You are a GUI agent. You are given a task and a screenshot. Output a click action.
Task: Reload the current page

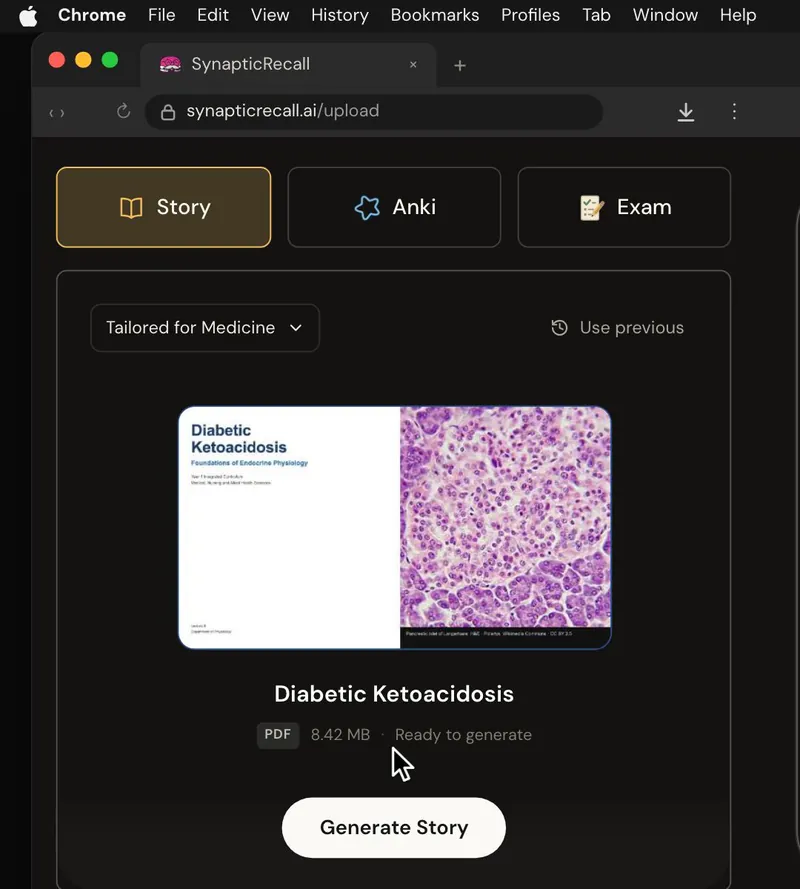pyautogui.click(x=123, y=111)
